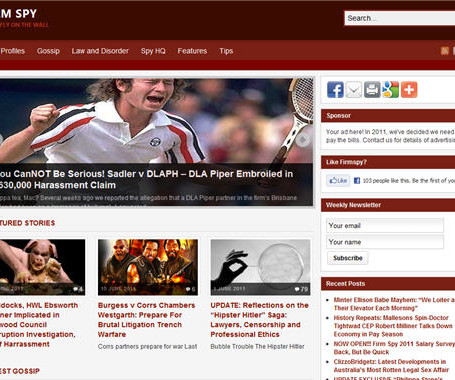Click the Your name newsletter field
The image size is (455, 380).
point(385,242)
